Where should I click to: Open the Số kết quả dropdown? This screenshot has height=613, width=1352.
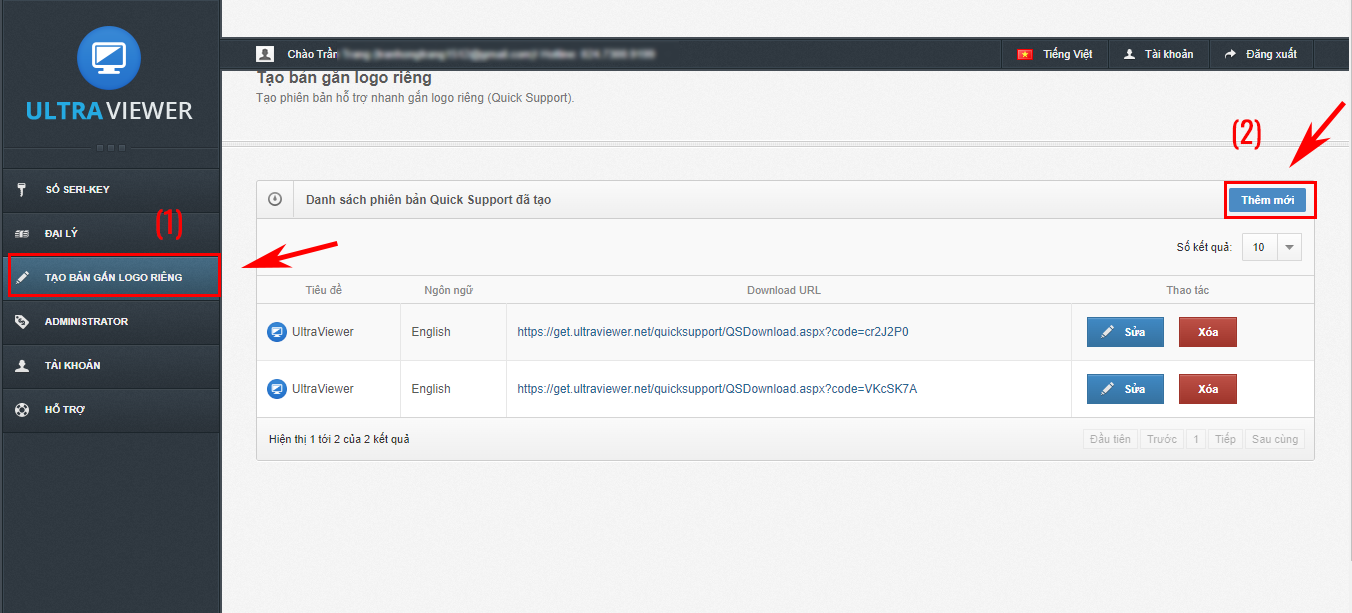click(1272, 247)
